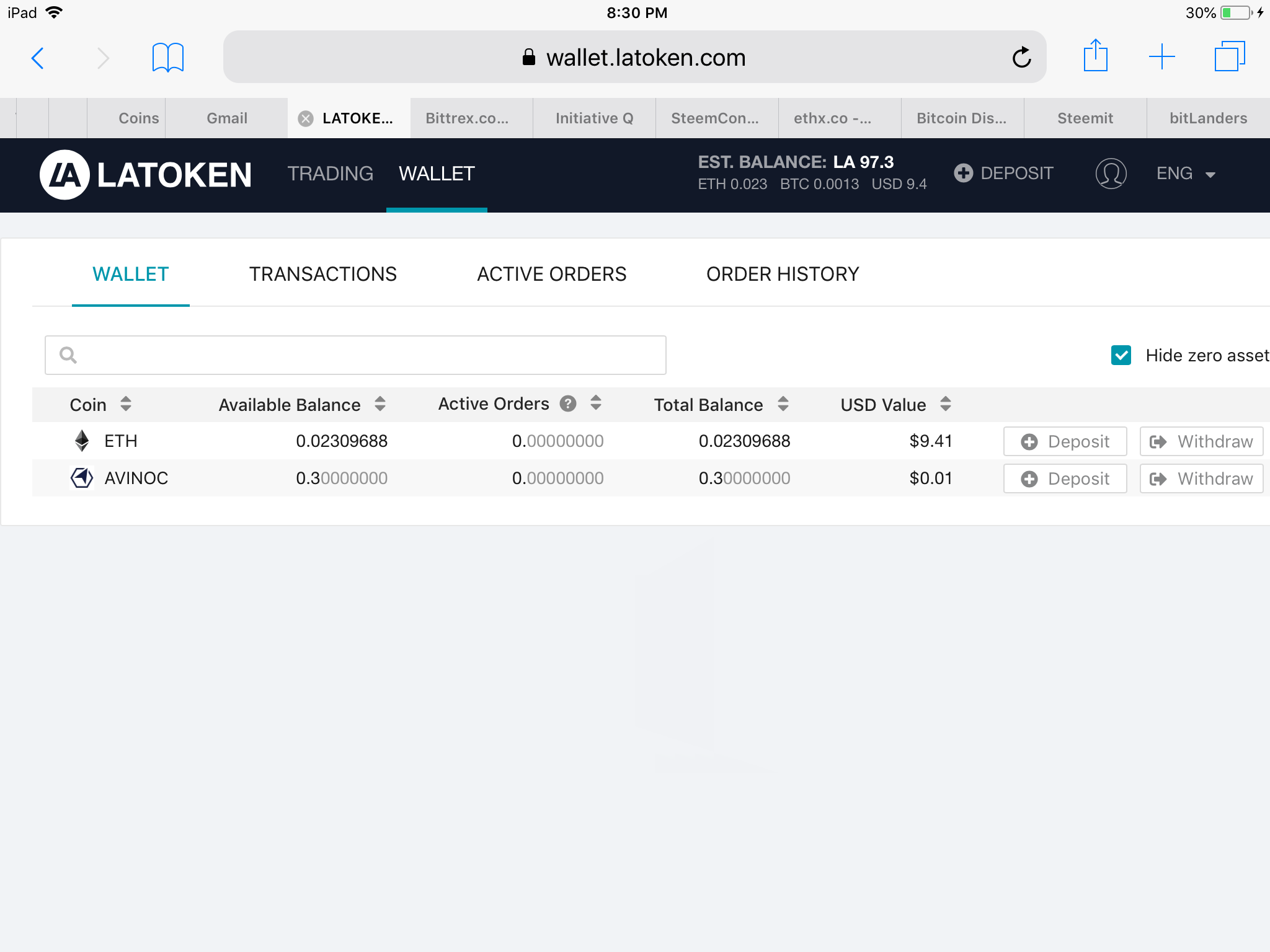Sort by Available Balance column arrows

[x=380, y=404]
